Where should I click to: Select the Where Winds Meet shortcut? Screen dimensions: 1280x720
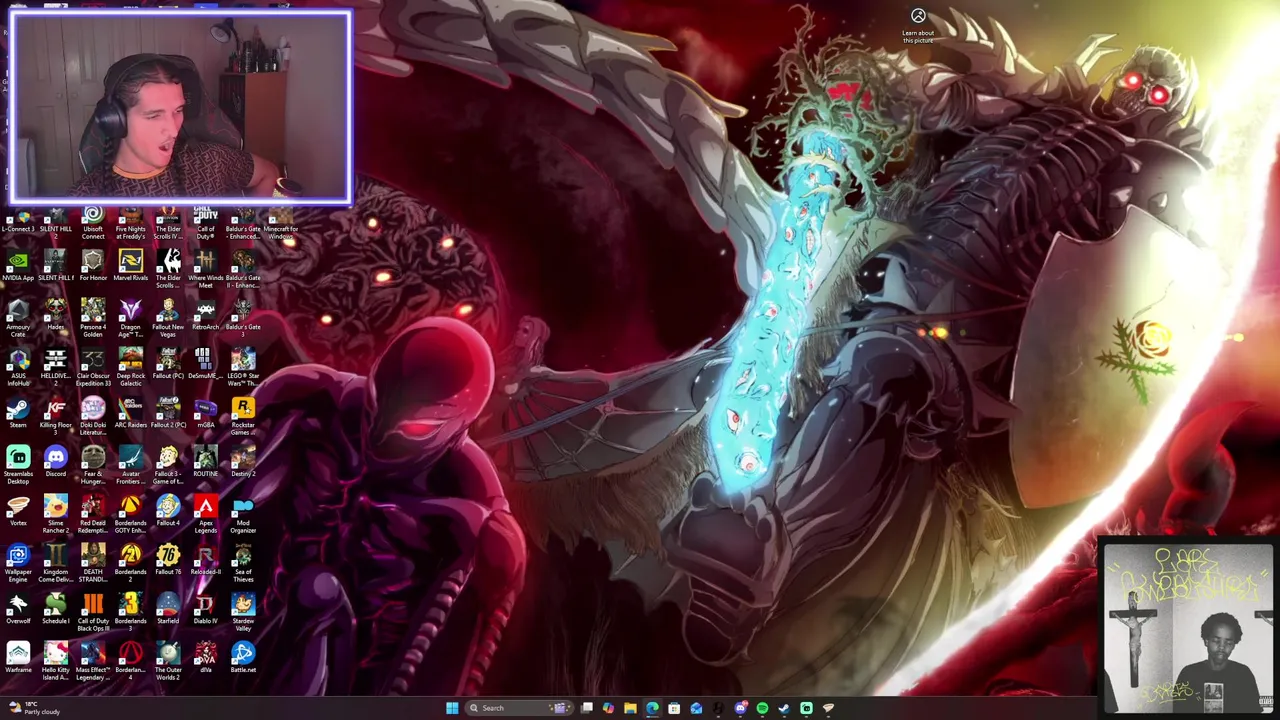coord(205,270)
